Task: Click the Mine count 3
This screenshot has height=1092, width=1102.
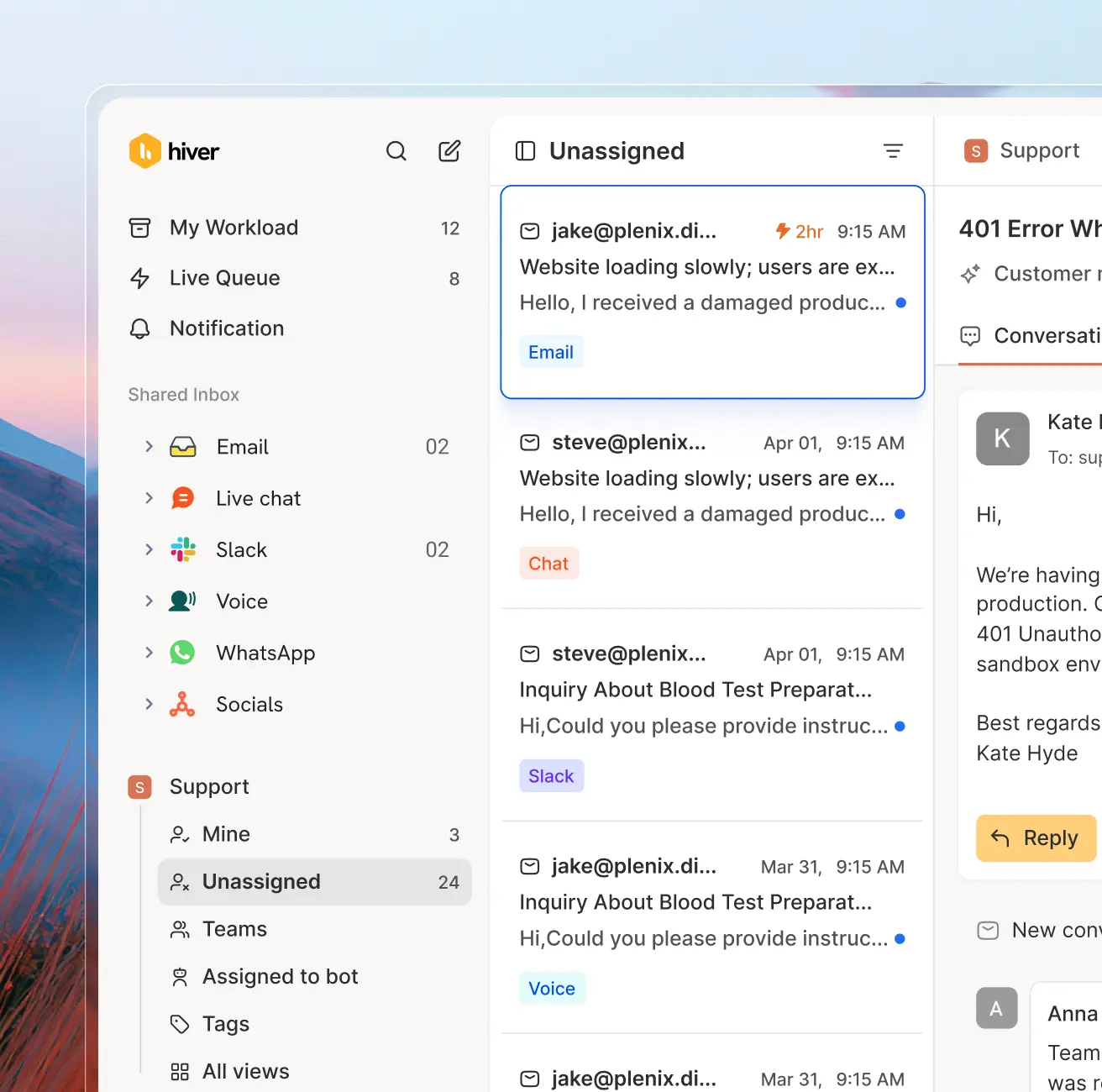Action: 454,835
